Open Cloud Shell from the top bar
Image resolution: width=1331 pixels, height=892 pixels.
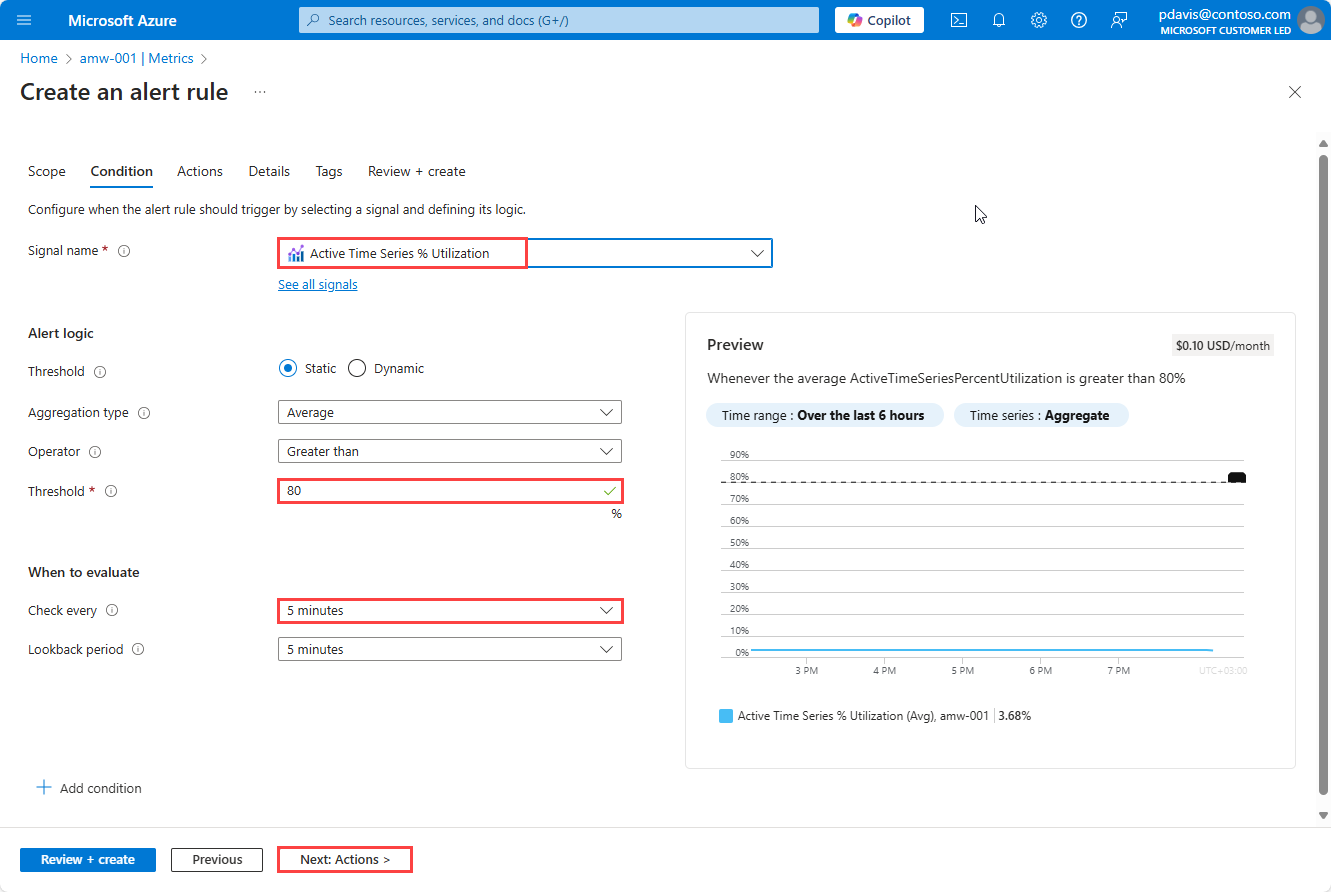pyautogui.click(x=958, y=20)
